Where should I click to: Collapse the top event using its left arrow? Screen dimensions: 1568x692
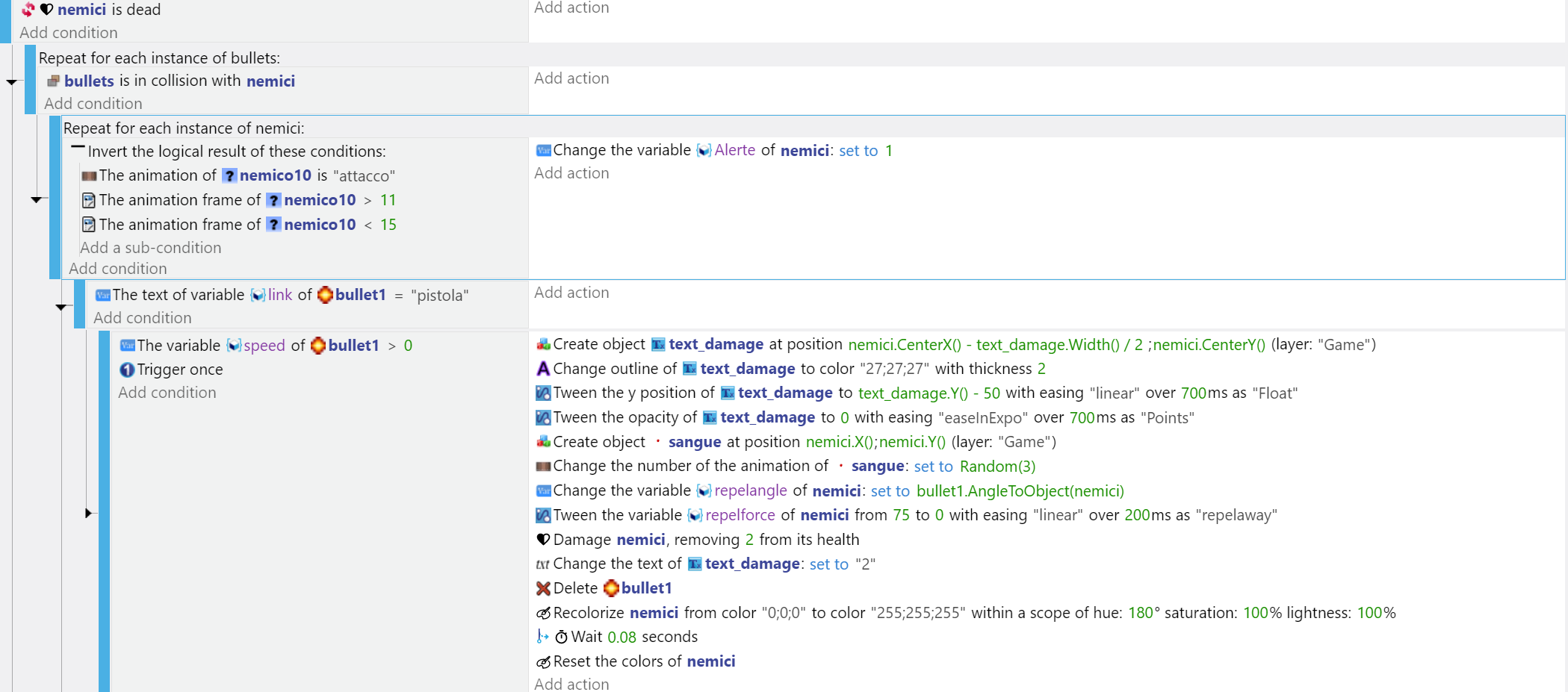(x=10, y=82)
